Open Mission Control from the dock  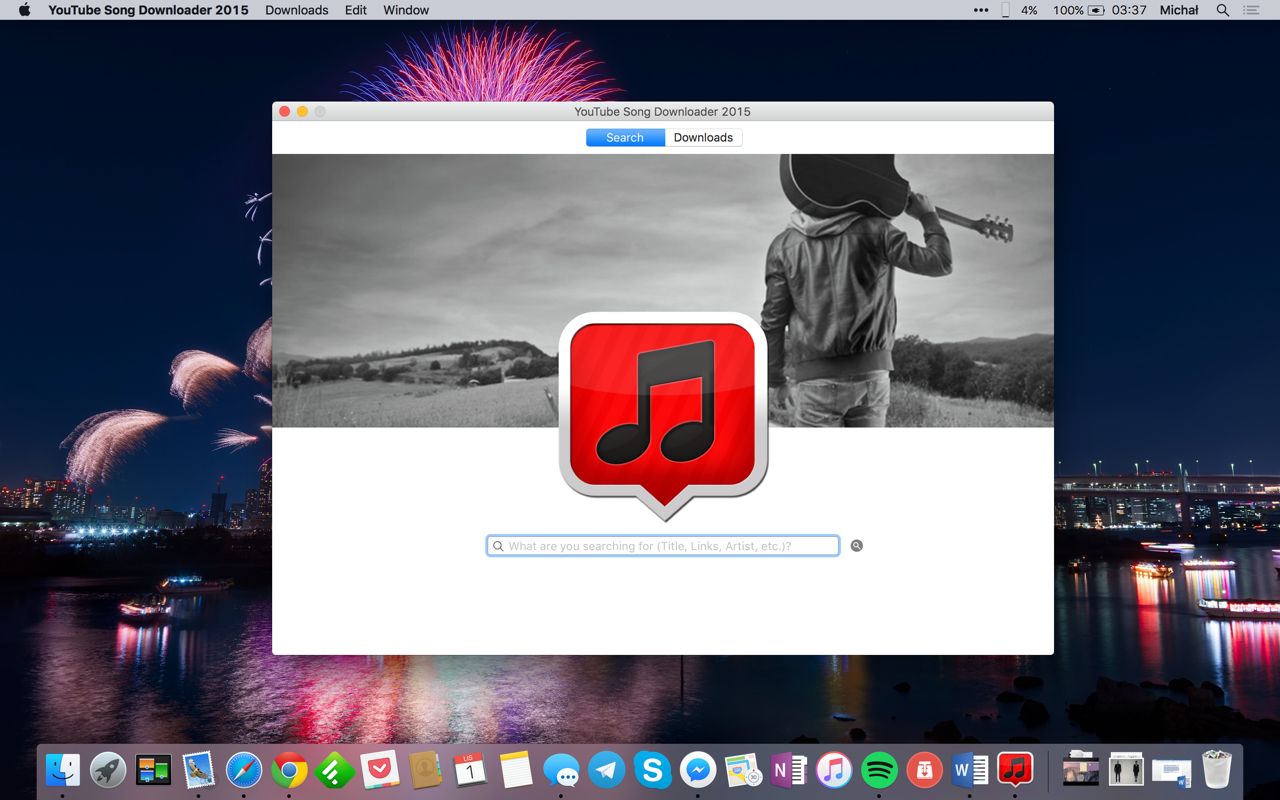point(153,769)
